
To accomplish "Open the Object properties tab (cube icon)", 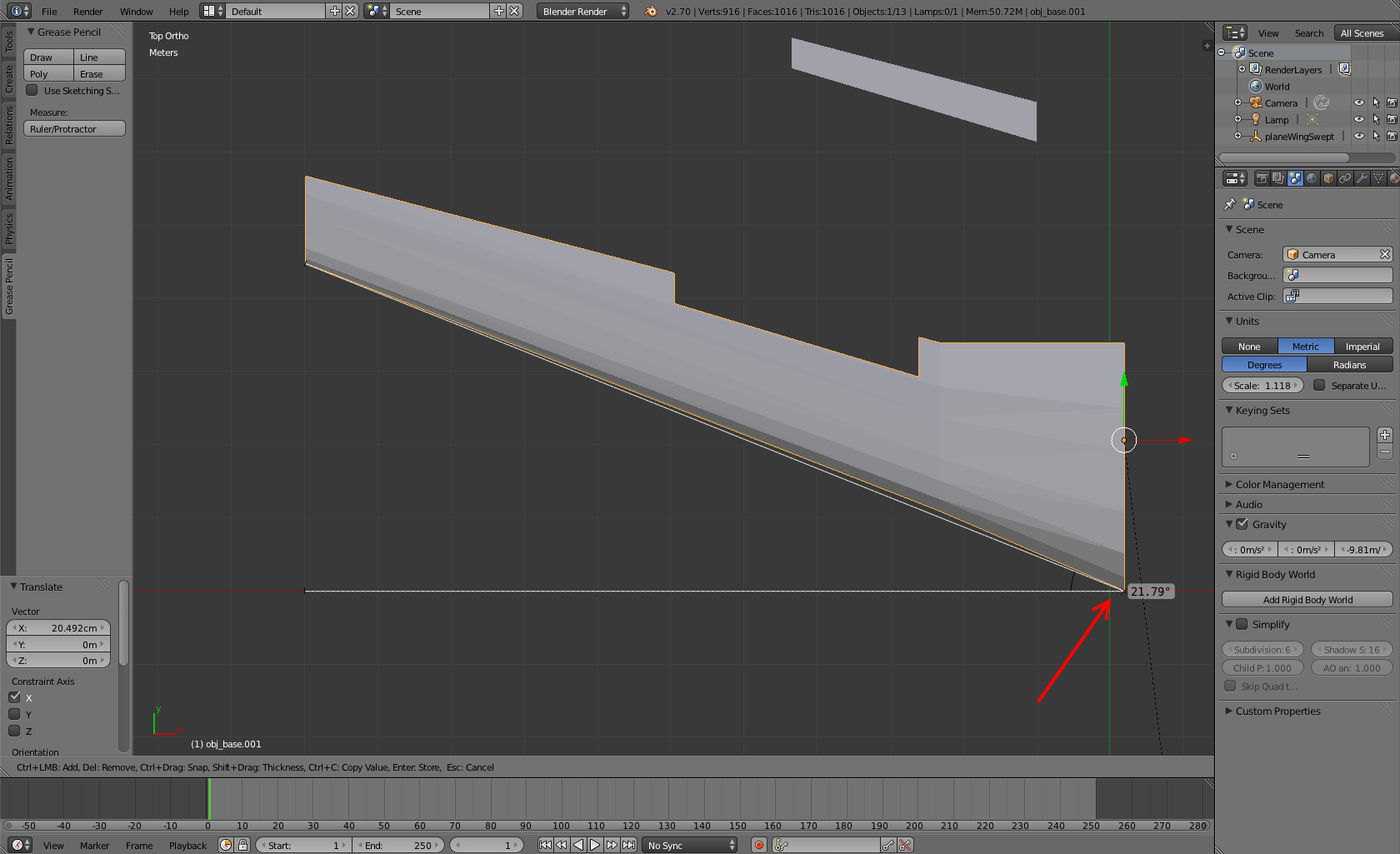I will (1328, 178).
